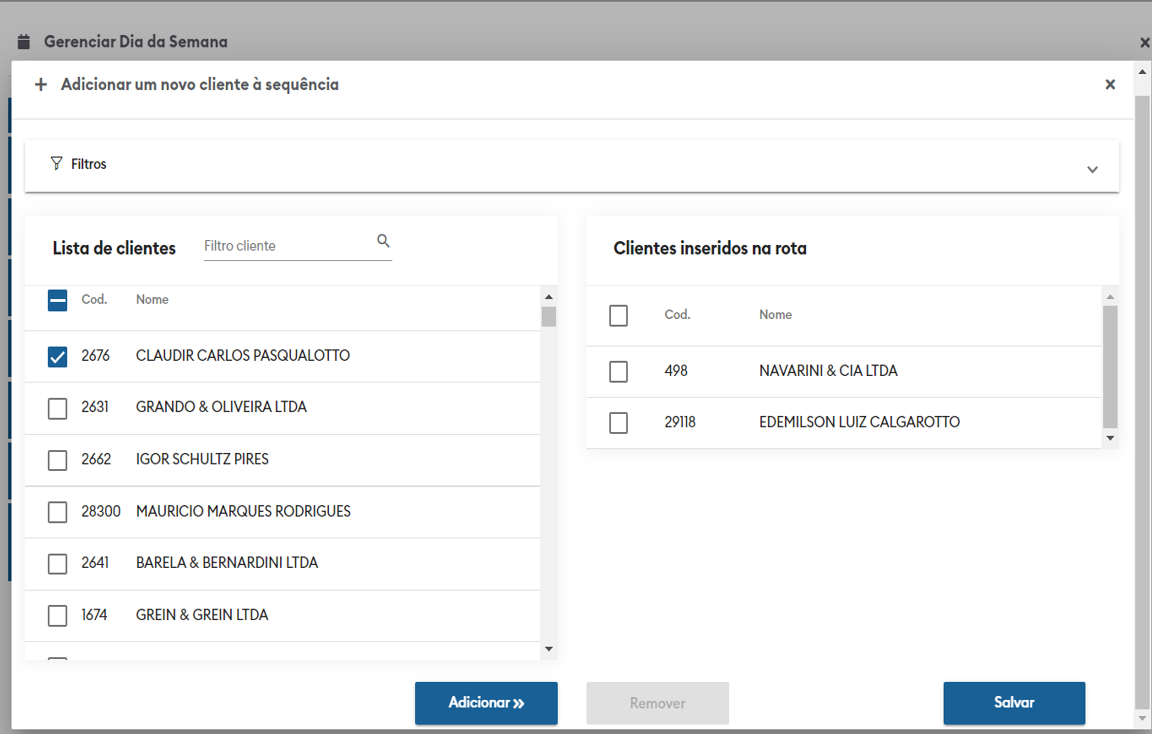Uncheck the CLAUDIR CARLOS PASQUALOTTO checkbox
The image size is (1152, 734).
click(x=58, y=356)
